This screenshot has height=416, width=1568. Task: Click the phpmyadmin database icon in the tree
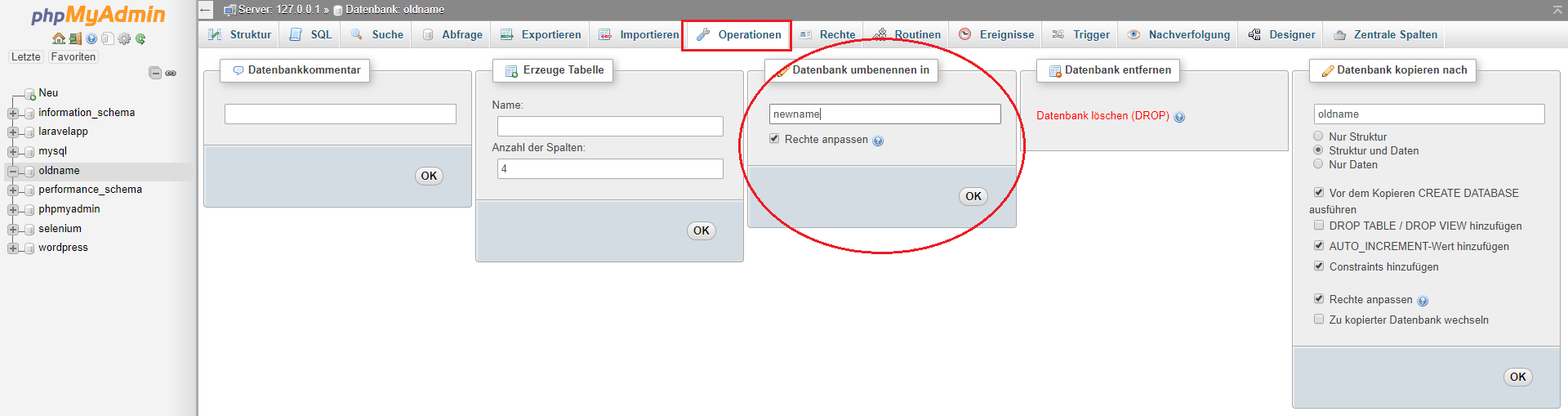pyautogui.click(x=29, y=210)
